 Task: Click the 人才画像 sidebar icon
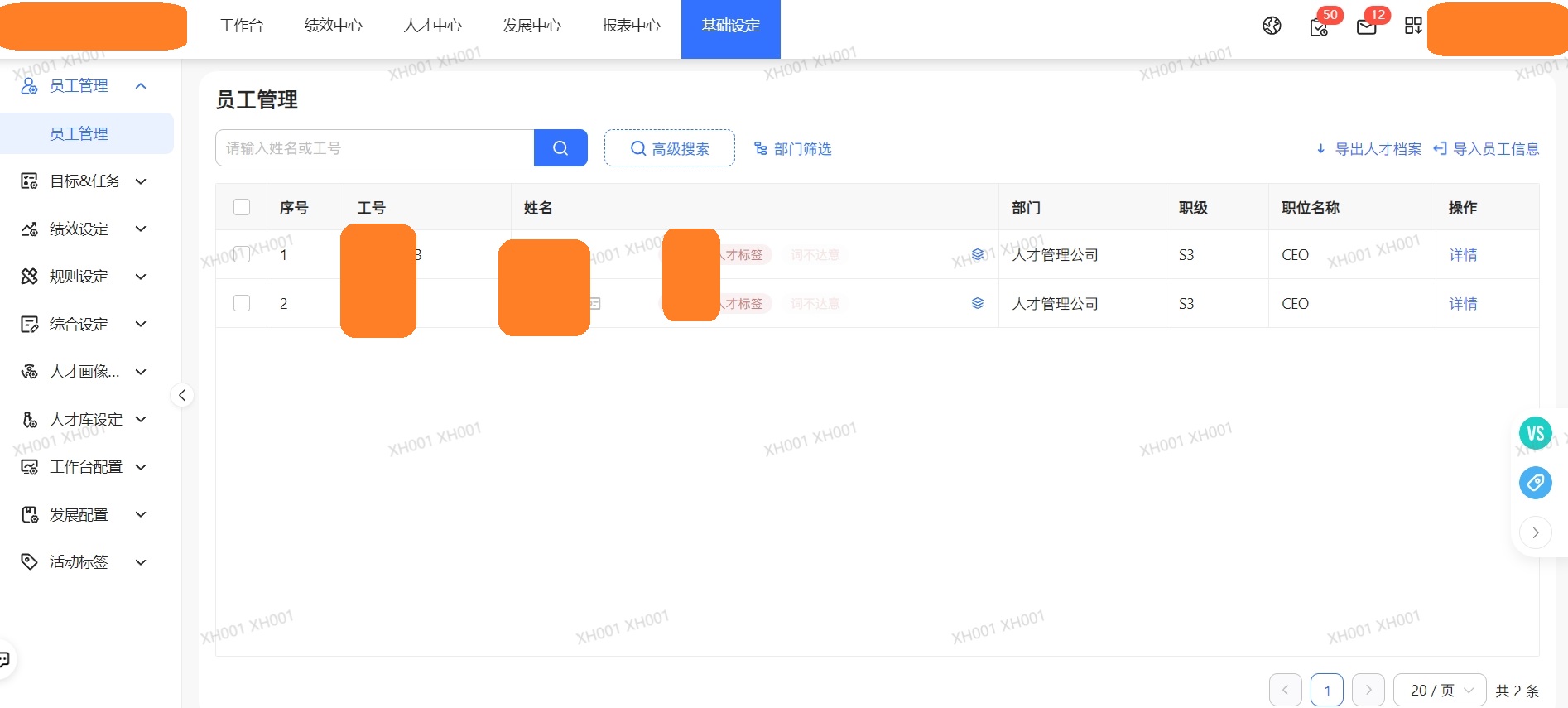point(29,372)
